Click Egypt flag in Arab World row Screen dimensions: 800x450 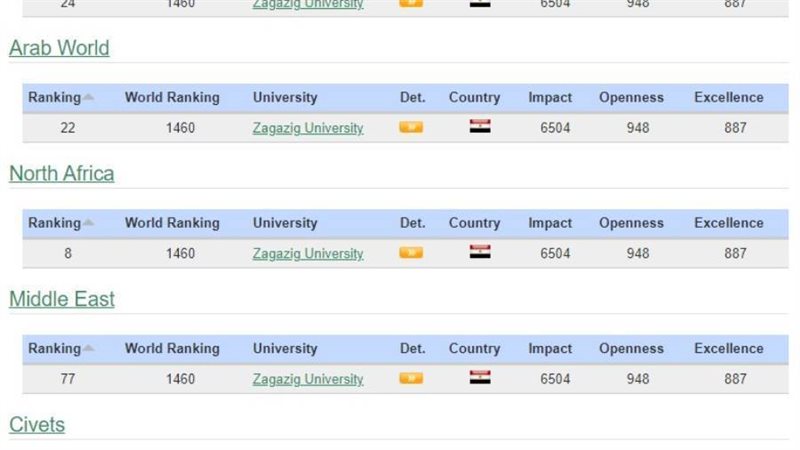coord(480,127)
